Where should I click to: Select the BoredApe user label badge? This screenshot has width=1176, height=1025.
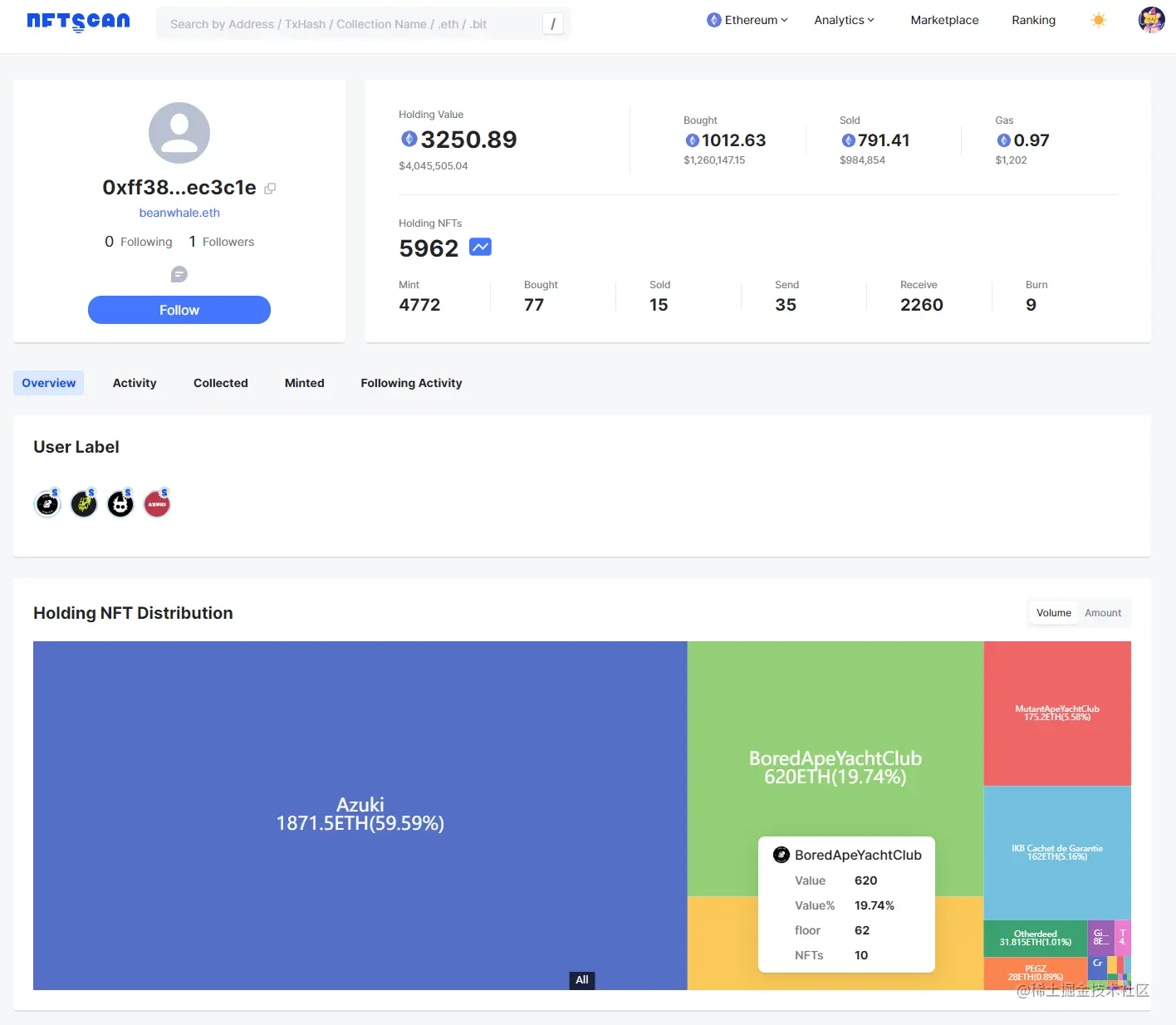point(47,503)
